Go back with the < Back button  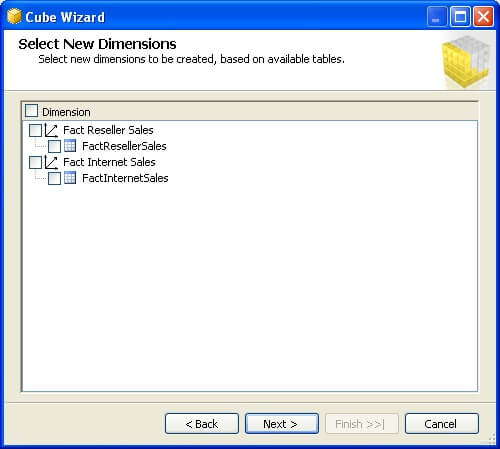click(202, 424)
